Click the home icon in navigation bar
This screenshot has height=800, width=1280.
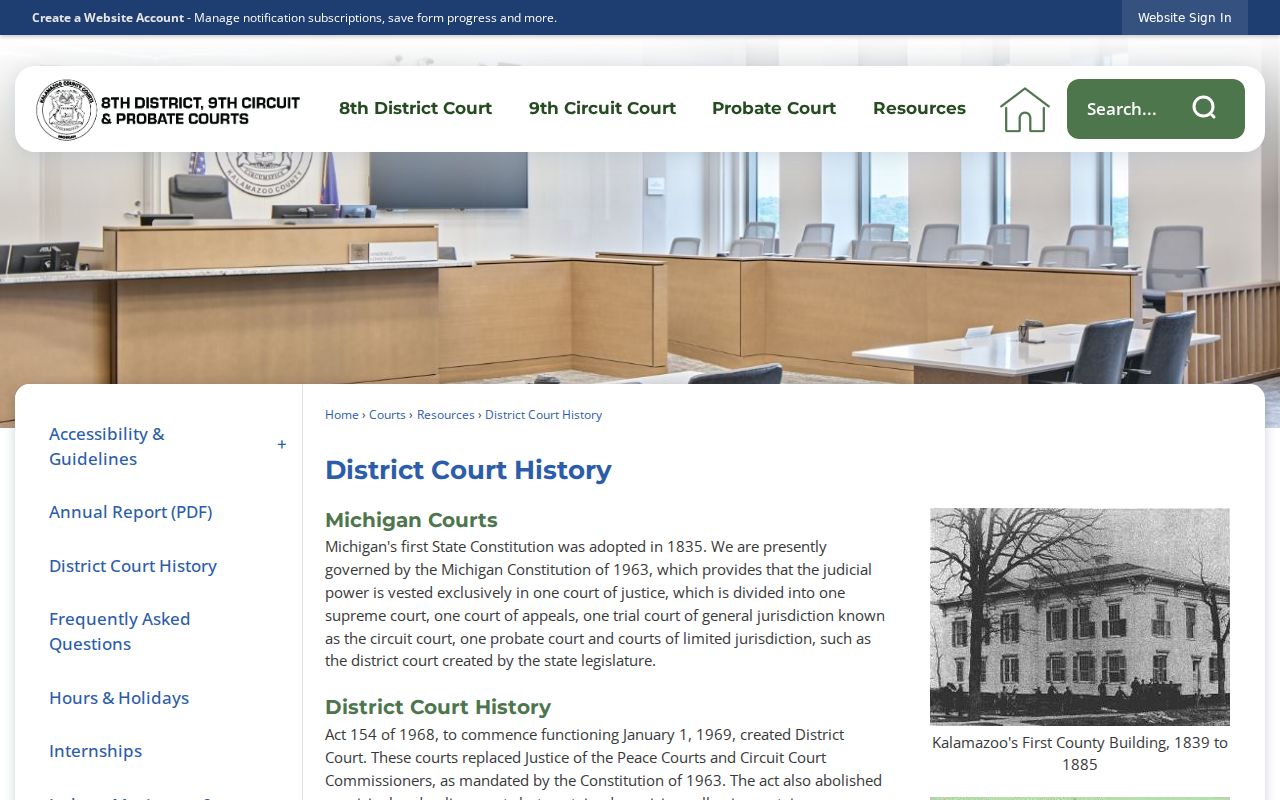tap(1024, 109)
